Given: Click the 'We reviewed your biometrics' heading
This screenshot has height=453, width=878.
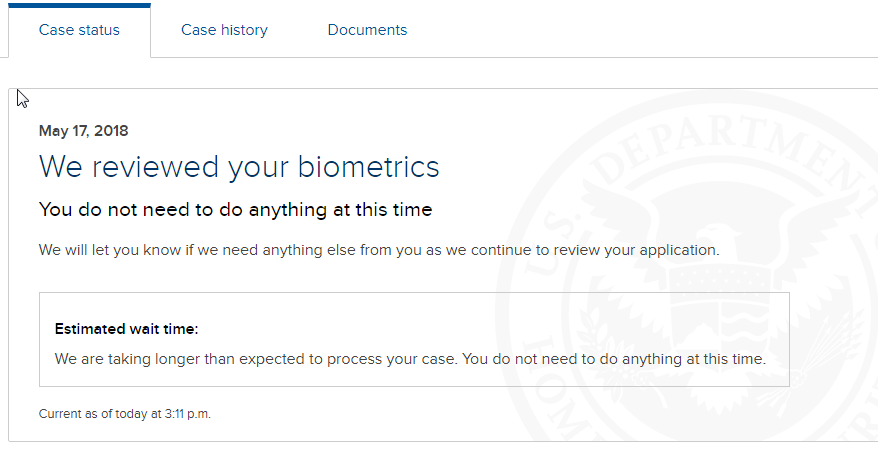Looking at the screenshot, I should pyautogui.click(x=239, y=167).
